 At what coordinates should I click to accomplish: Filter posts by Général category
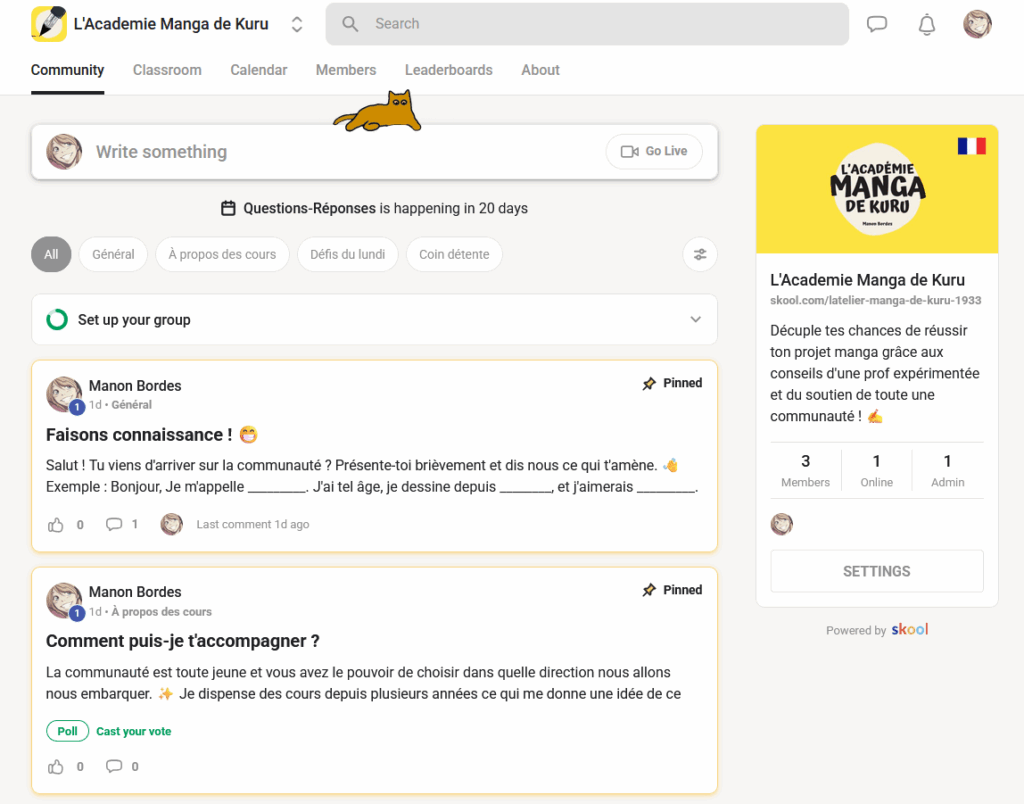[x=113, y=254]
